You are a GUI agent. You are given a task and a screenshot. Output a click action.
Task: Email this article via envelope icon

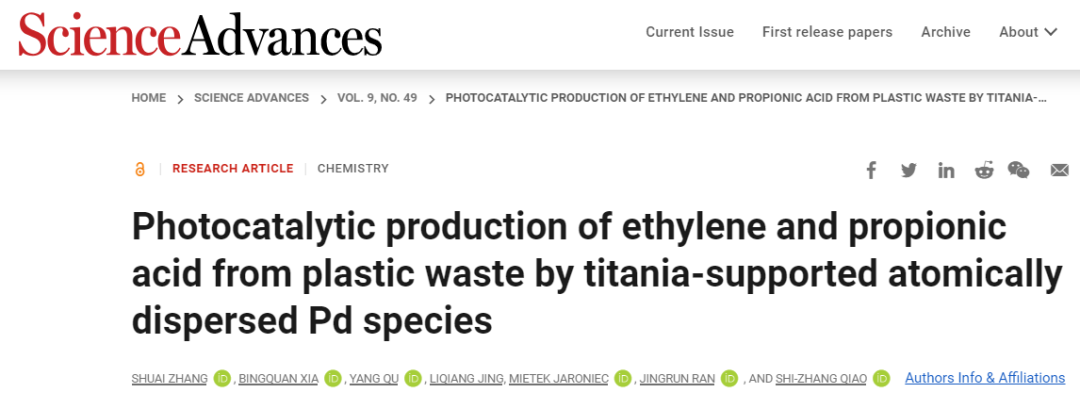point(1059,170)
